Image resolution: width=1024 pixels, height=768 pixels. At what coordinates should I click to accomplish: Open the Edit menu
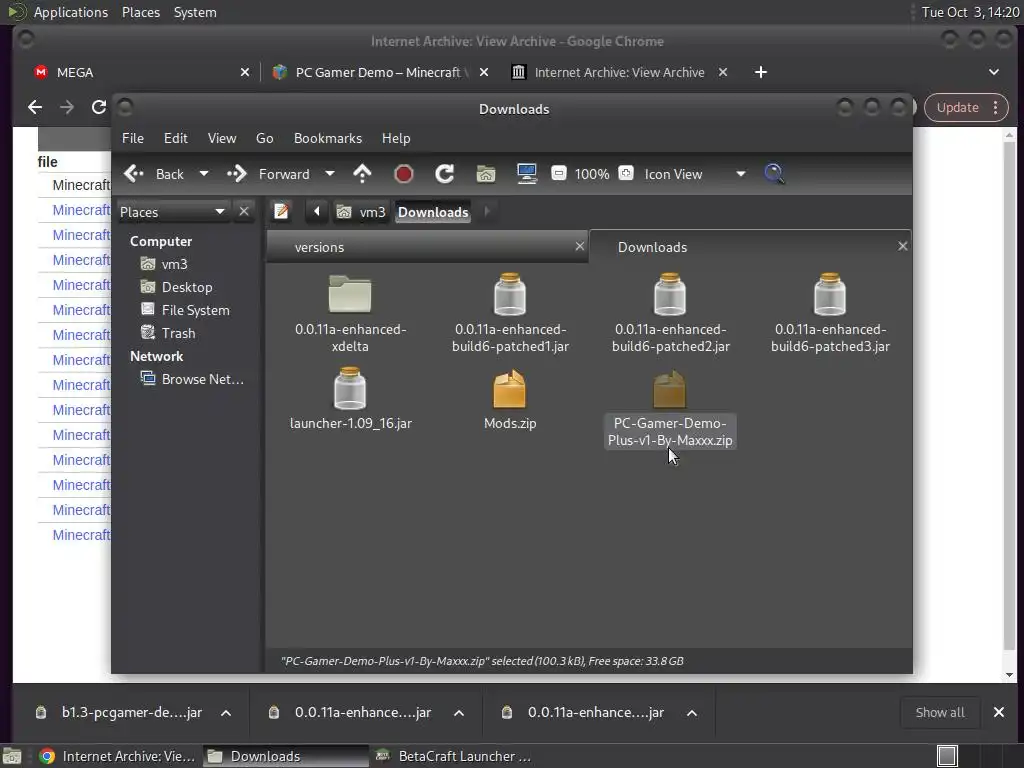(x=176, y=138)
